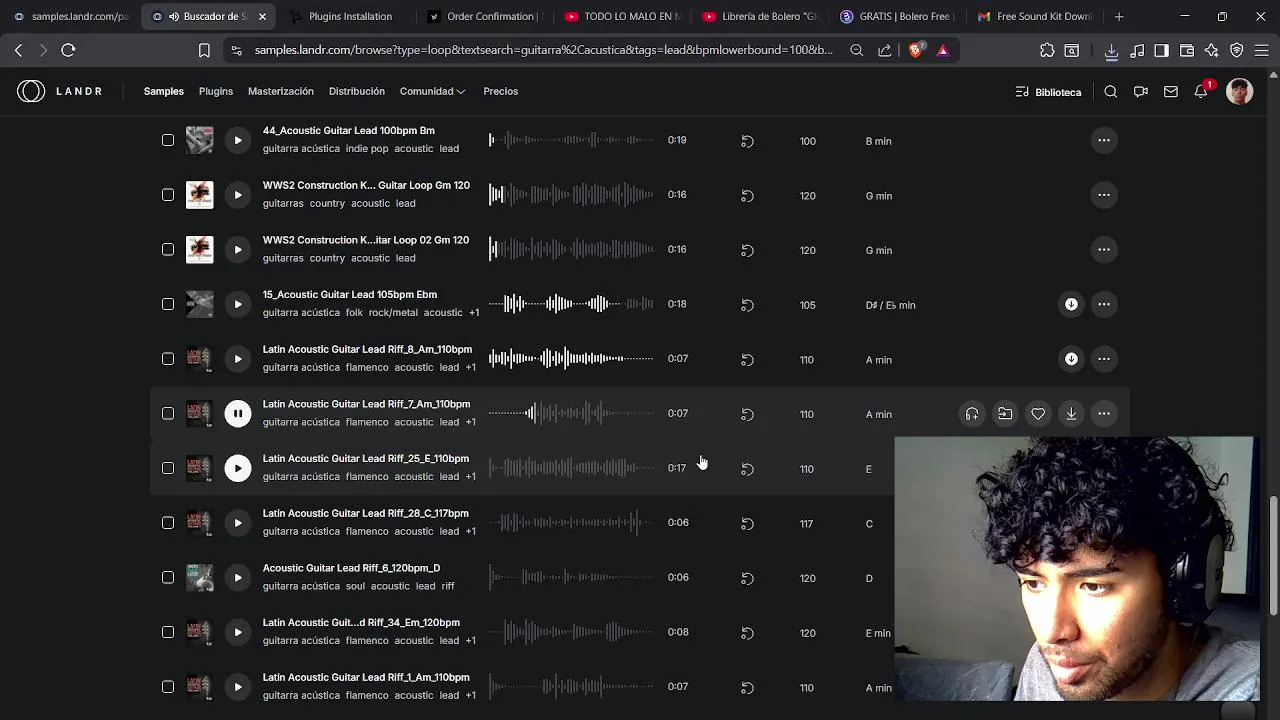Open user profile avatar in LANDR header

[x=1240, y=92]
